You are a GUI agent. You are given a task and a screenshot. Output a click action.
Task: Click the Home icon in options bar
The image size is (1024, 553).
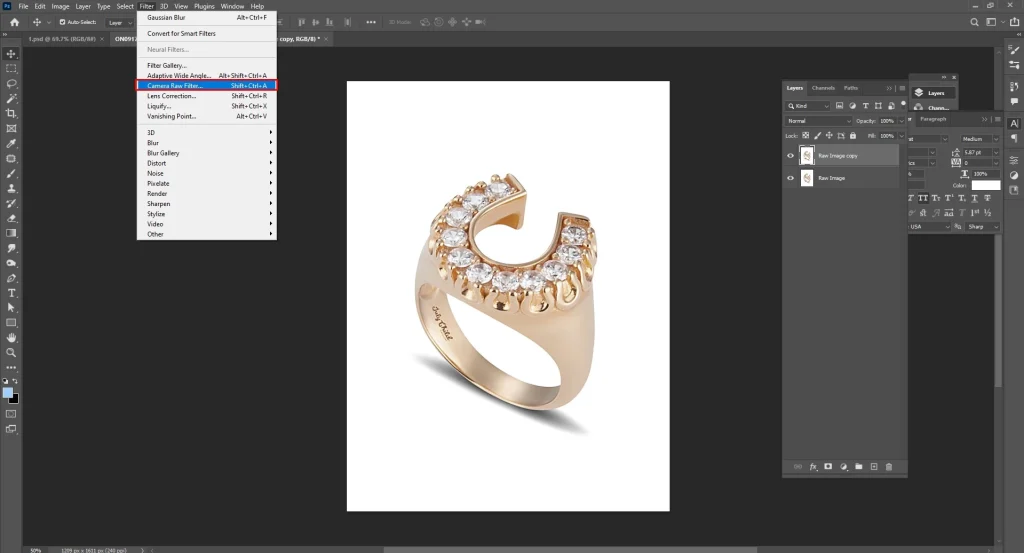coord(14,22)
